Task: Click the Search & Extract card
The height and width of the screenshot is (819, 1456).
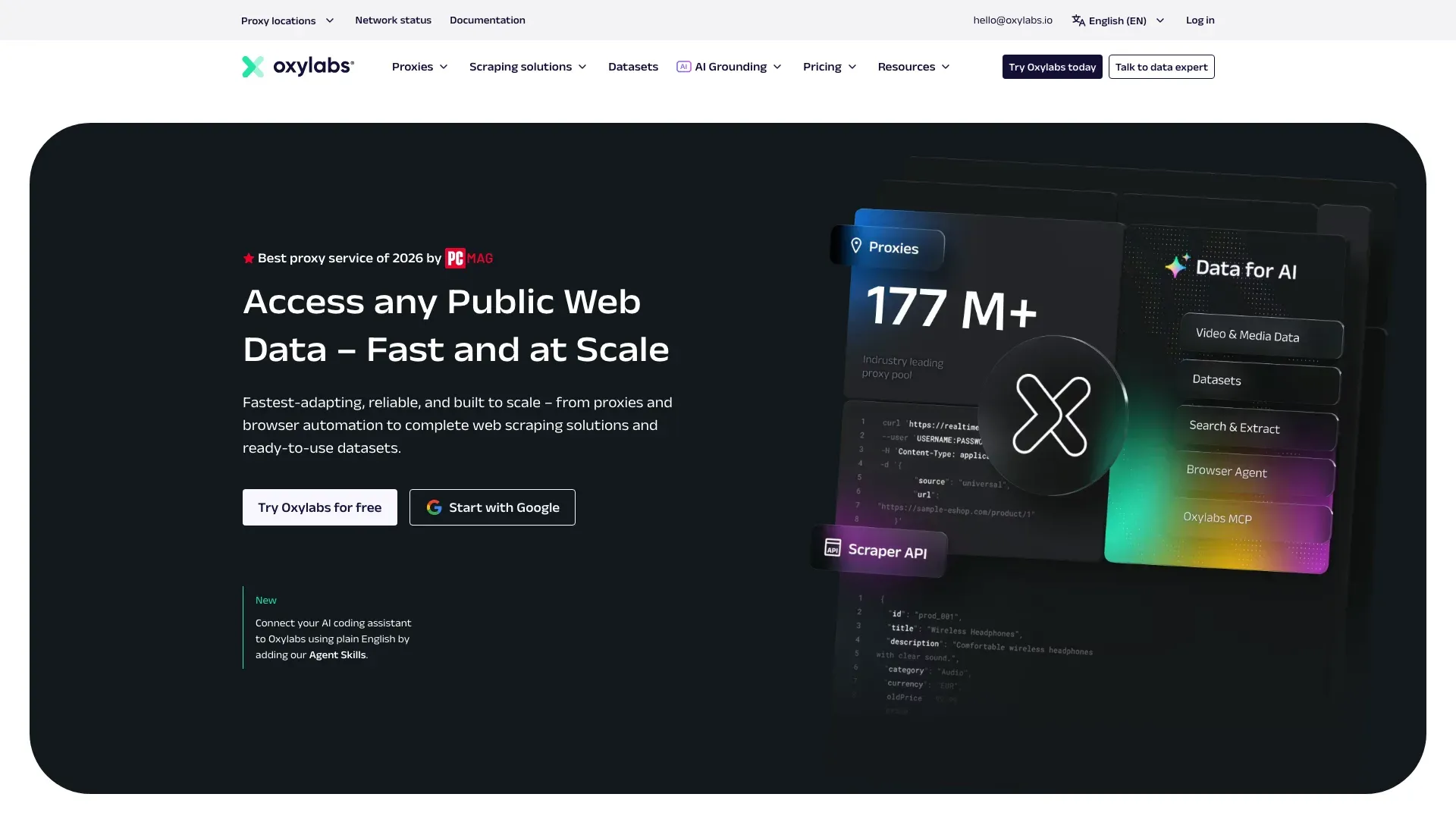Action: pyautogui.click(x=1257, y=428)
